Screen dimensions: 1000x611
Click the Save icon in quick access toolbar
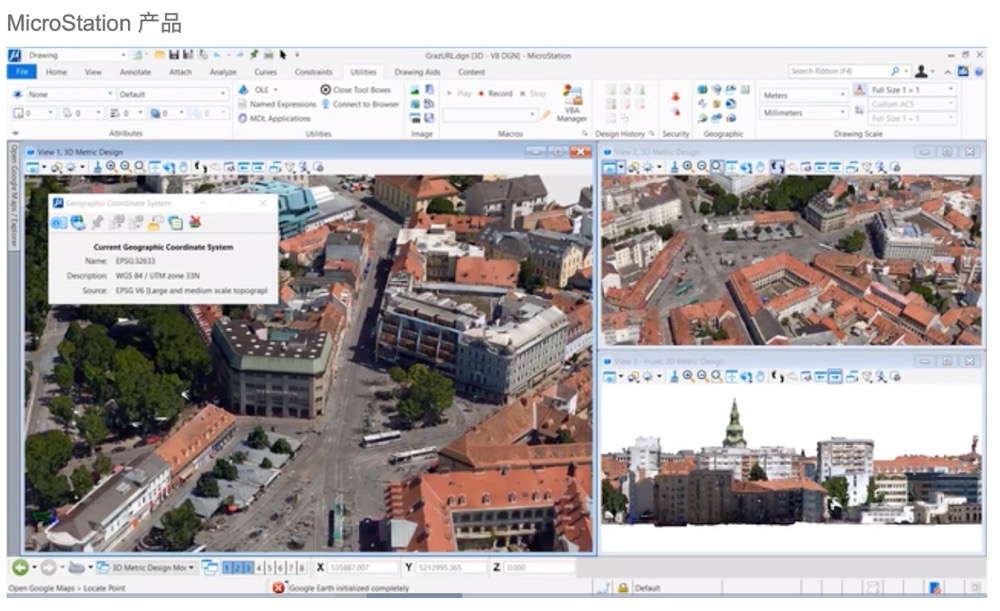(x=174, y=55)
